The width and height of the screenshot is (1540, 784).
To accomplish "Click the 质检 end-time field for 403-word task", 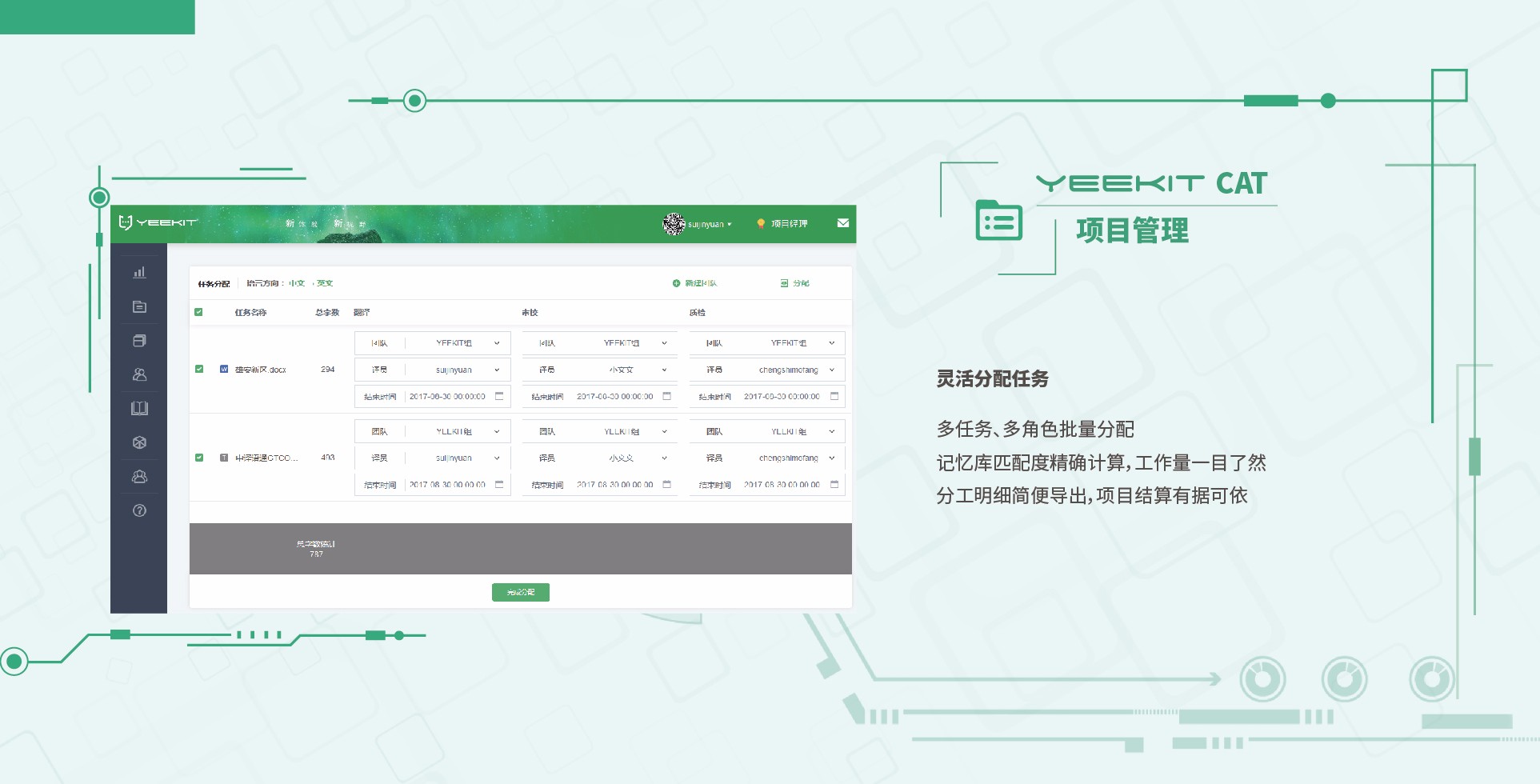I will (767, 484).
